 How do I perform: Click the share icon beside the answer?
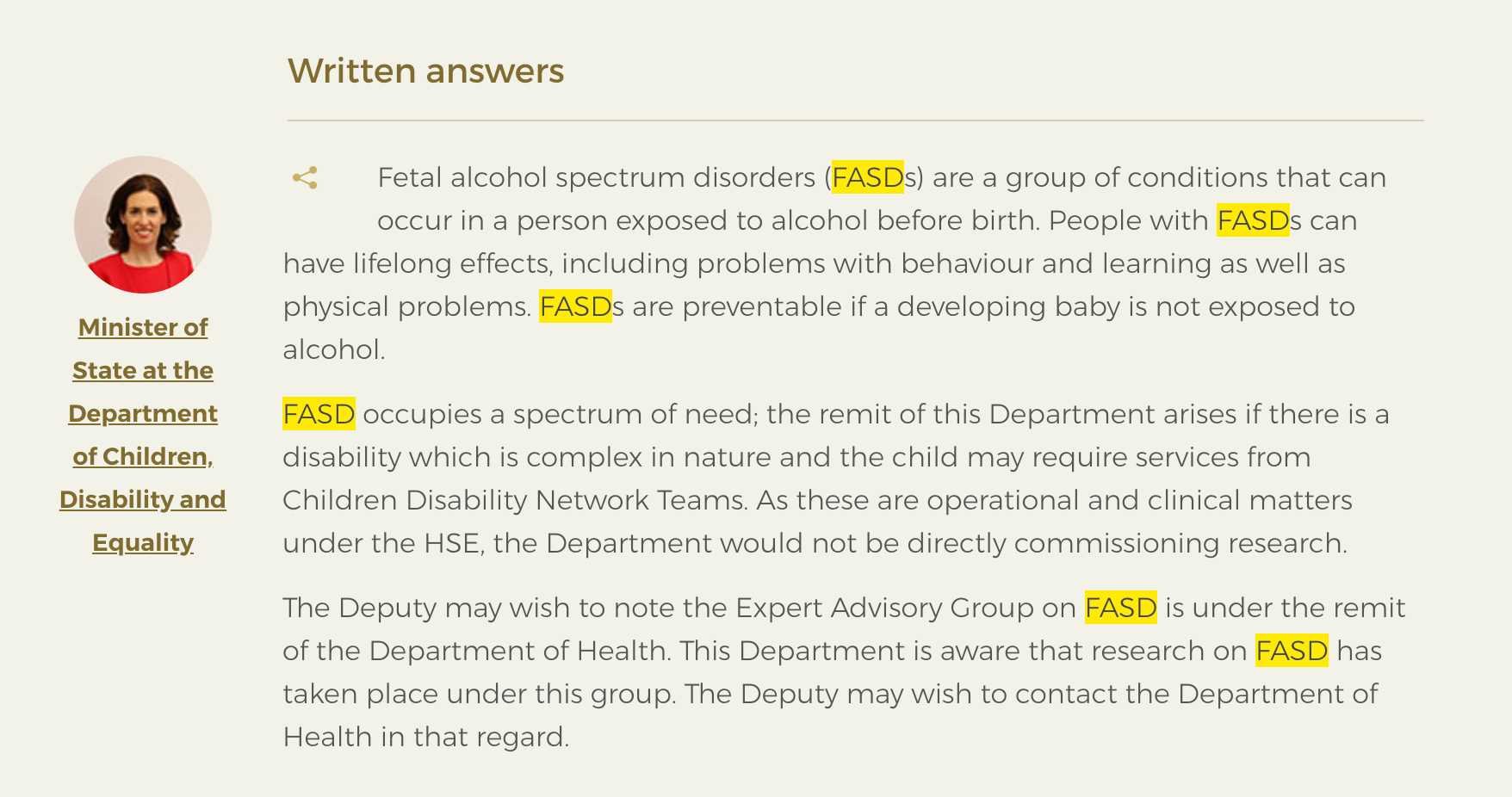tap(305, 178)
